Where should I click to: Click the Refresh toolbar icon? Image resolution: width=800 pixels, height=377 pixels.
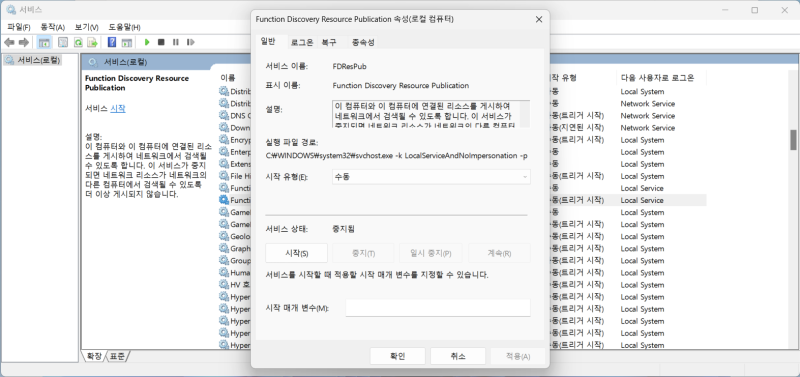(x=78, y=42)
